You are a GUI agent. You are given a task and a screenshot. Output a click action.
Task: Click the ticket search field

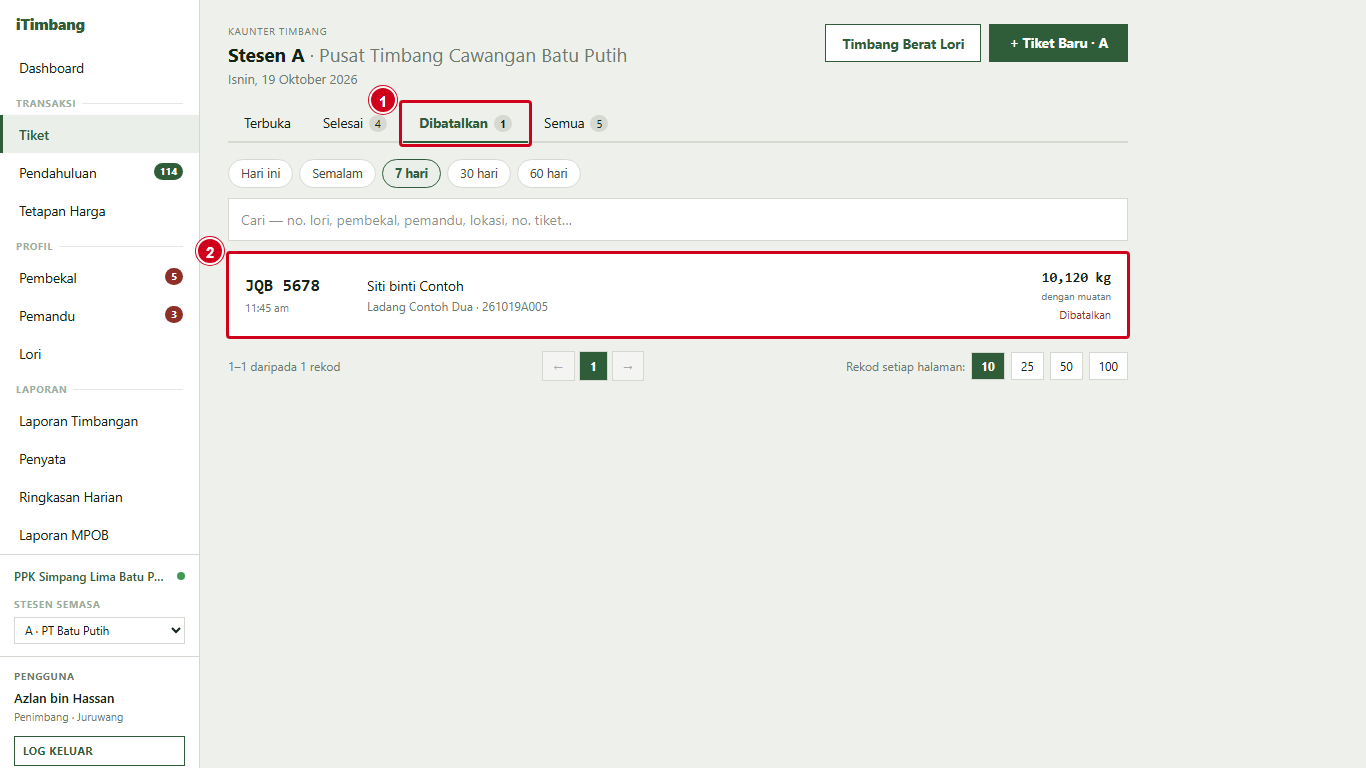click(x=678, y=220)
